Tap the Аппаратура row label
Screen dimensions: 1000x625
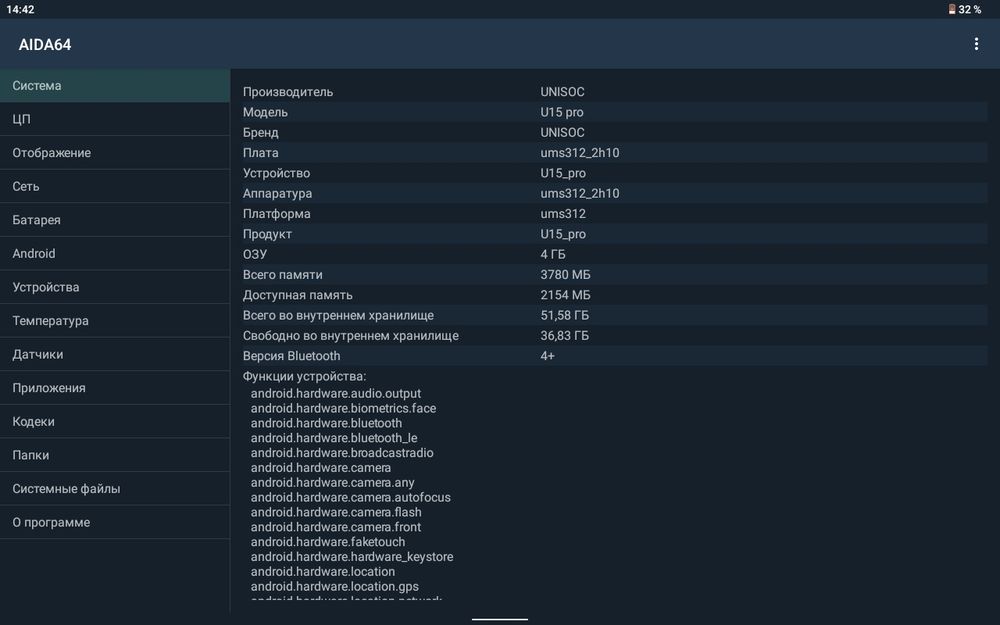tap(277, 193)
